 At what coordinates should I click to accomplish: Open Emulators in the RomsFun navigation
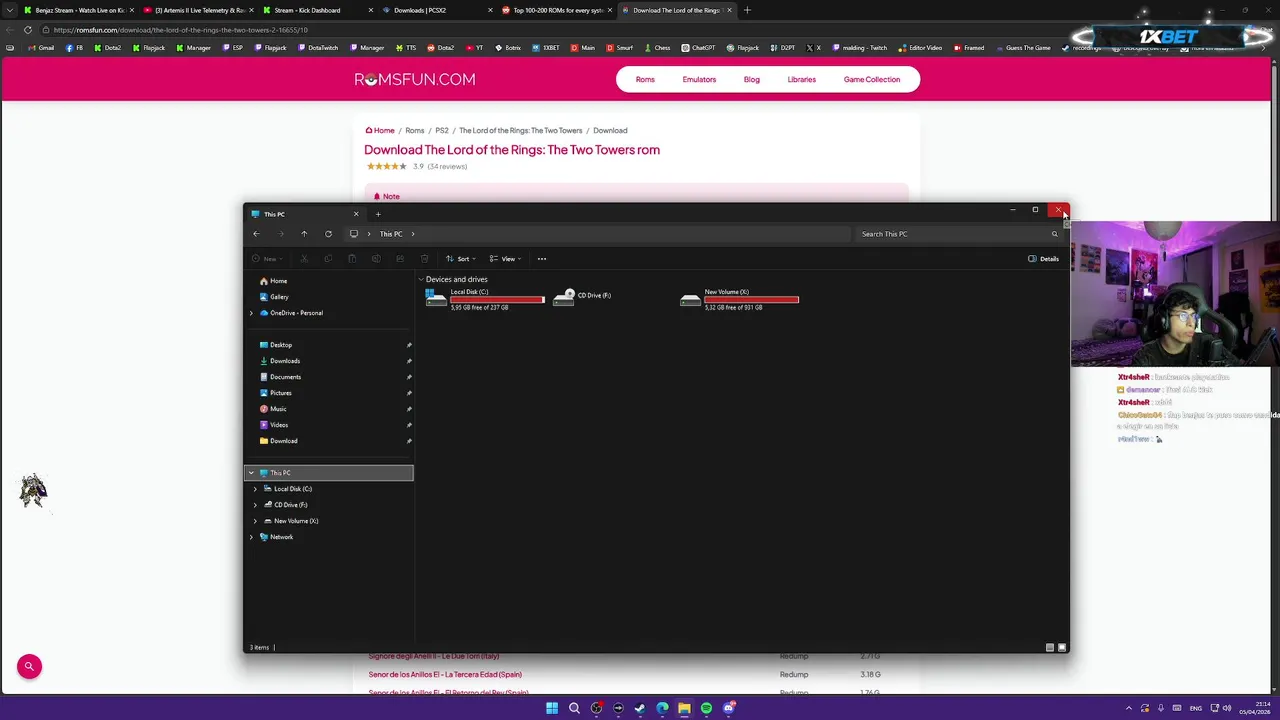(699, 80)
